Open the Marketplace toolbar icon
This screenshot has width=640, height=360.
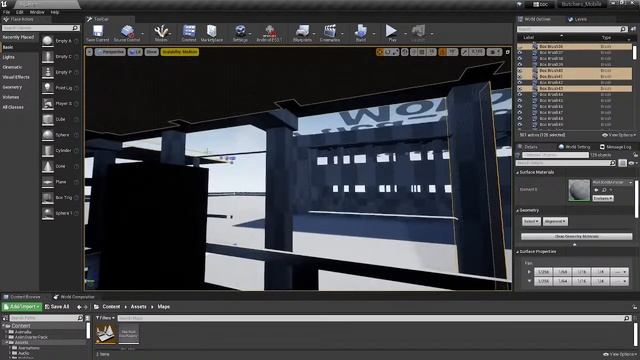(x=212, y=31)
